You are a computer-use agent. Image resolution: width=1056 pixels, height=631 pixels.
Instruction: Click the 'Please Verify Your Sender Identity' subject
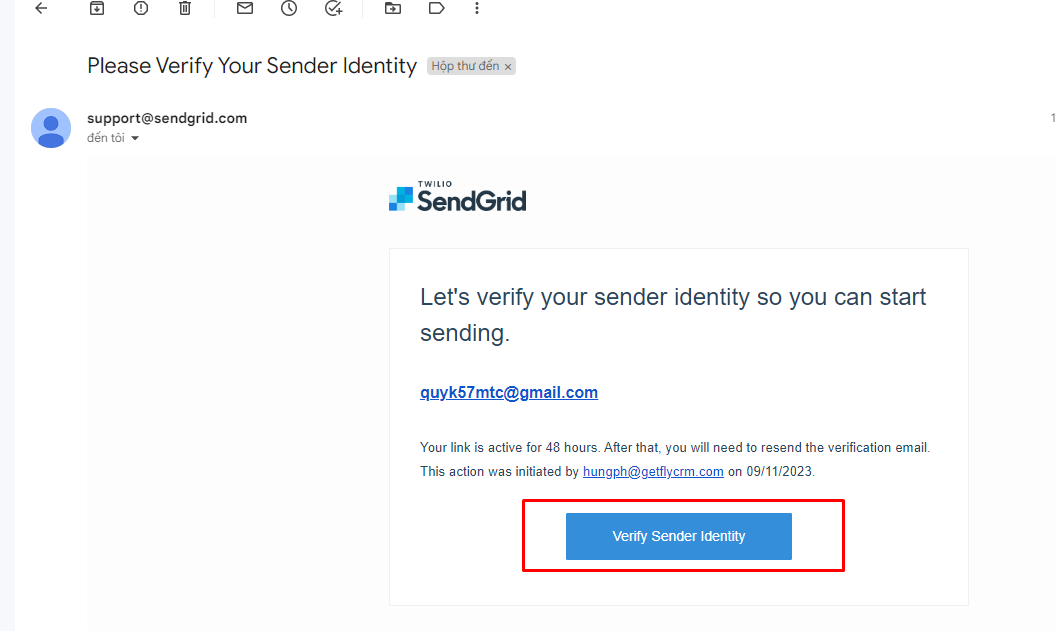[x=252, y=66]
